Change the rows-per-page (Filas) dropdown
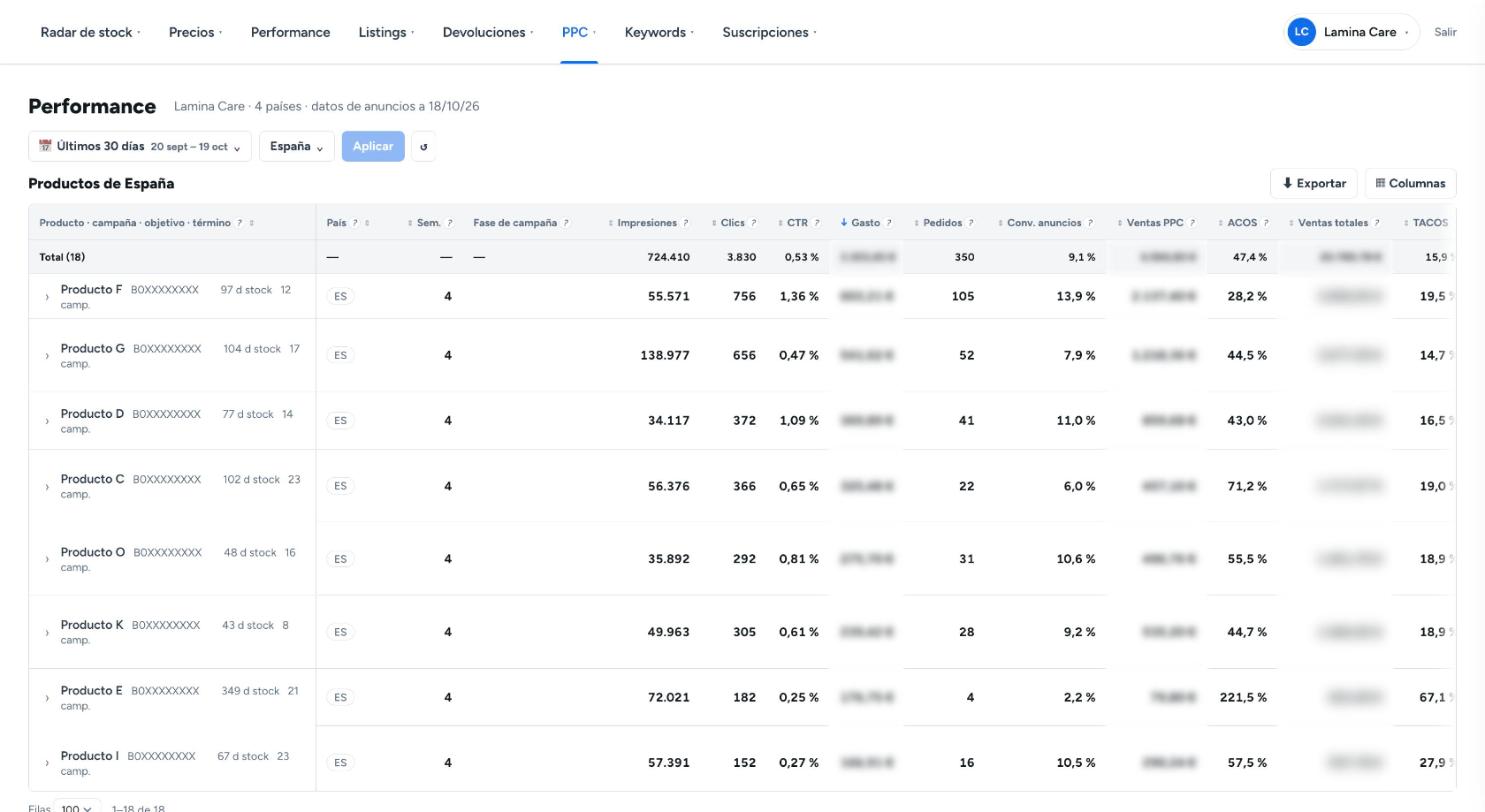1485x812 pixels. [77, 808]
